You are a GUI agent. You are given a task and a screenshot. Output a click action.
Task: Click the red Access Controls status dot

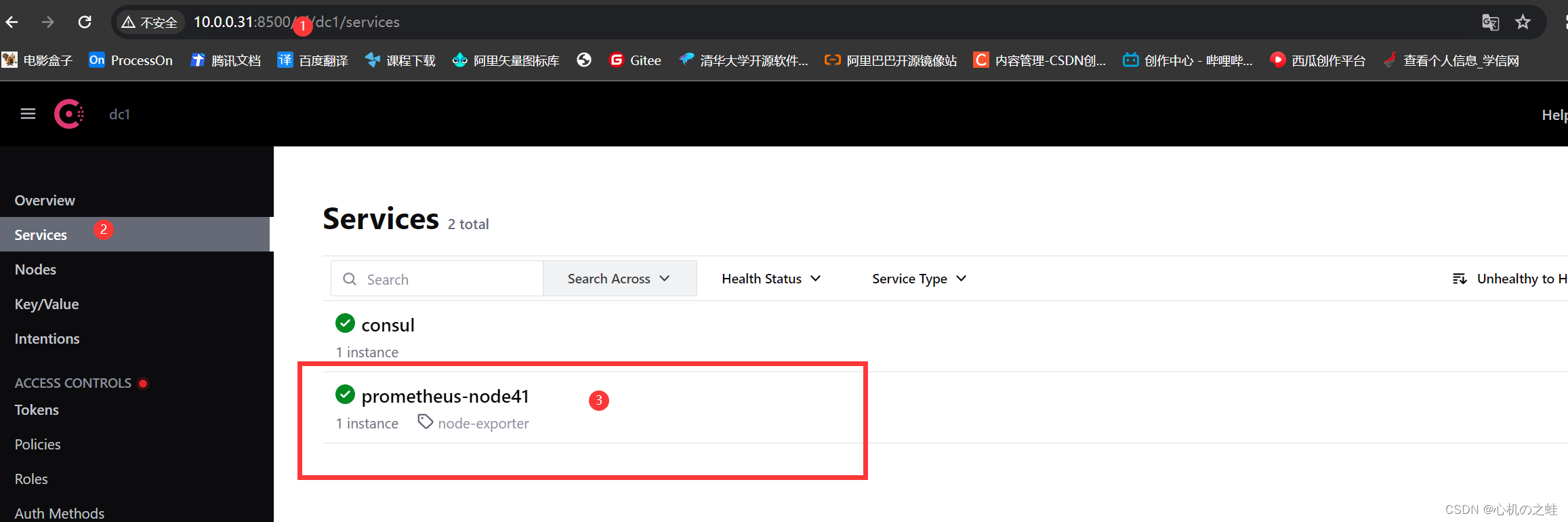(143, 384)
